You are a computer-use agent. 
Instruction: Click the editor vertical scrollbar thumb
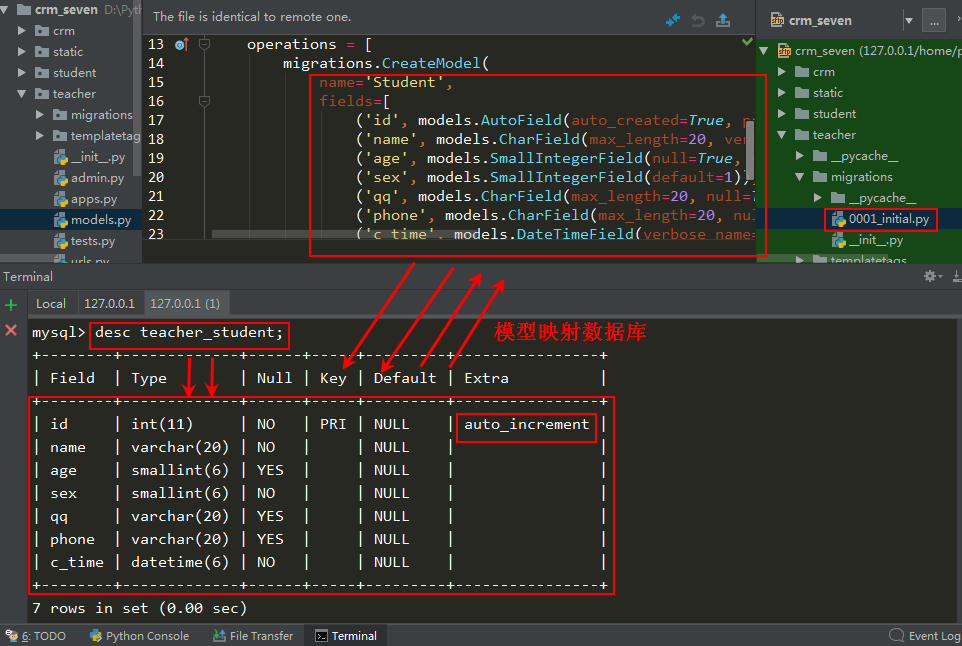click(x=750, y=150)
